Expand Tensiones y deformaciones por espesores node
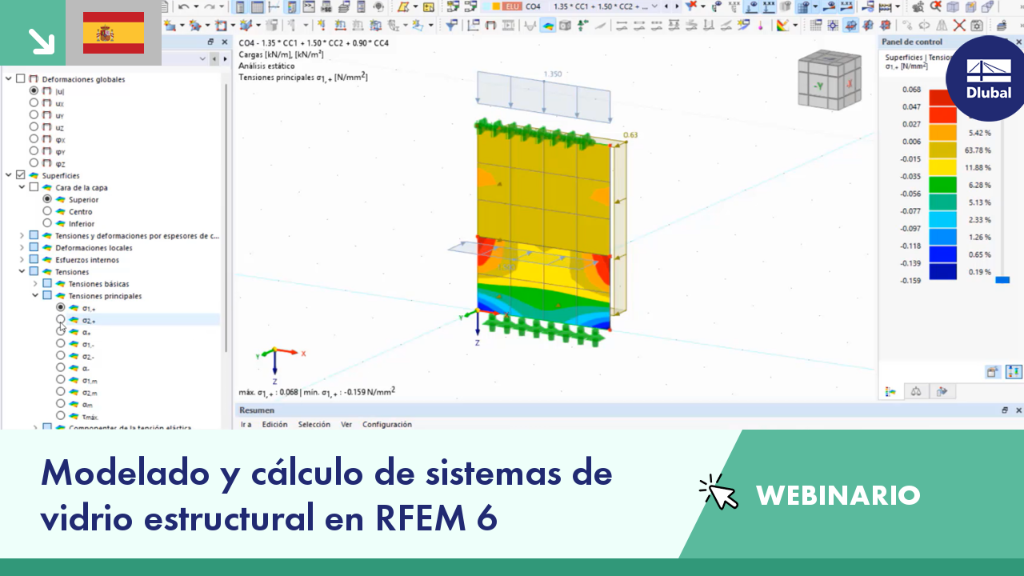Viewport: 1024px width, 576px height. click(x=22, y=235)
